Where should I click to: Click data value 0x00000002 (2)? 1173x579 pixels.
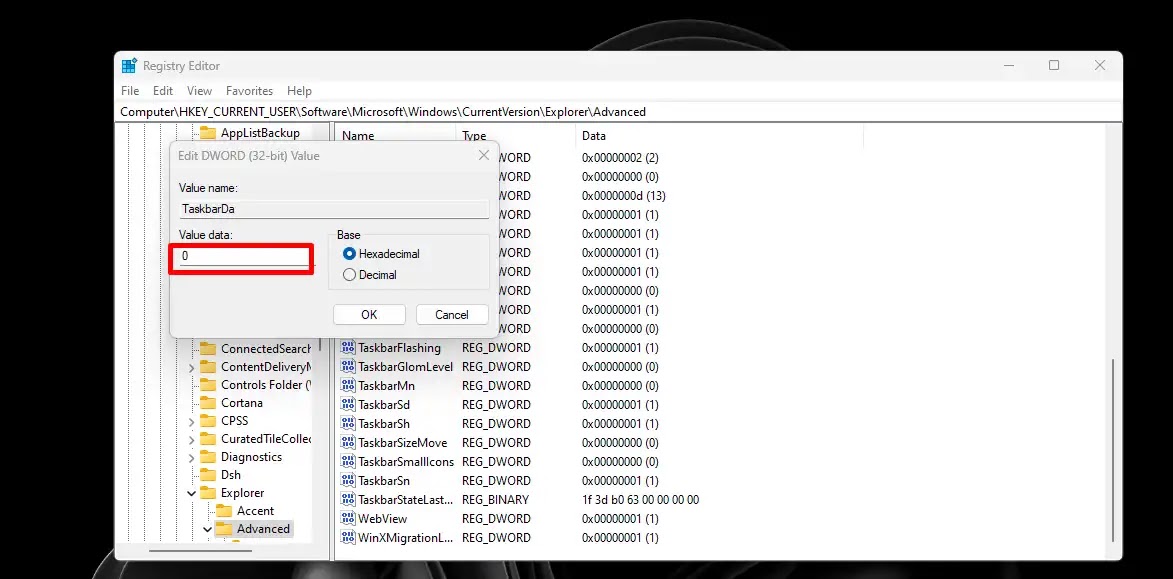point(620,158)
